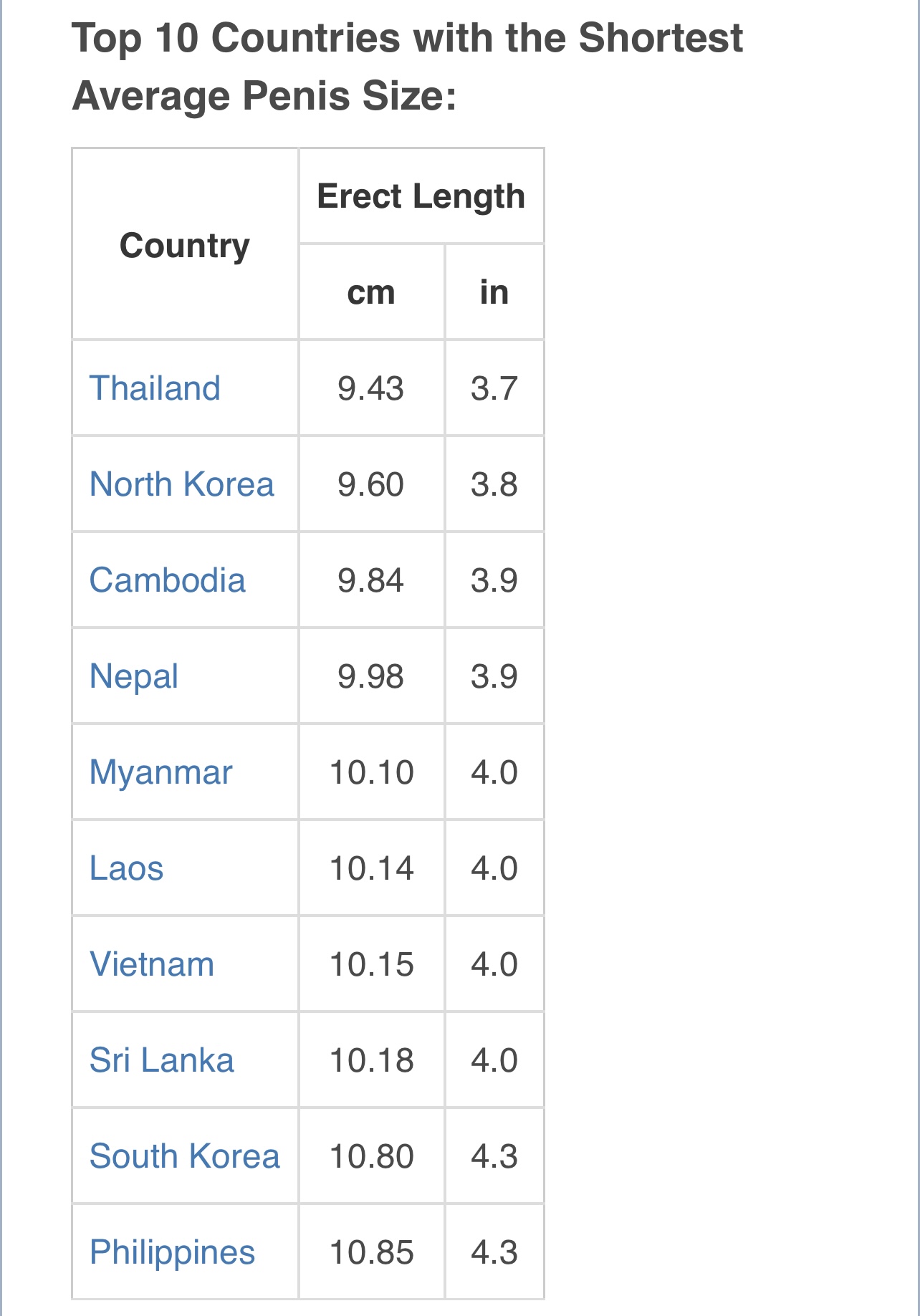Open the Thailand country link
This screenshot has height=1316, width=920.
point(155,388)
